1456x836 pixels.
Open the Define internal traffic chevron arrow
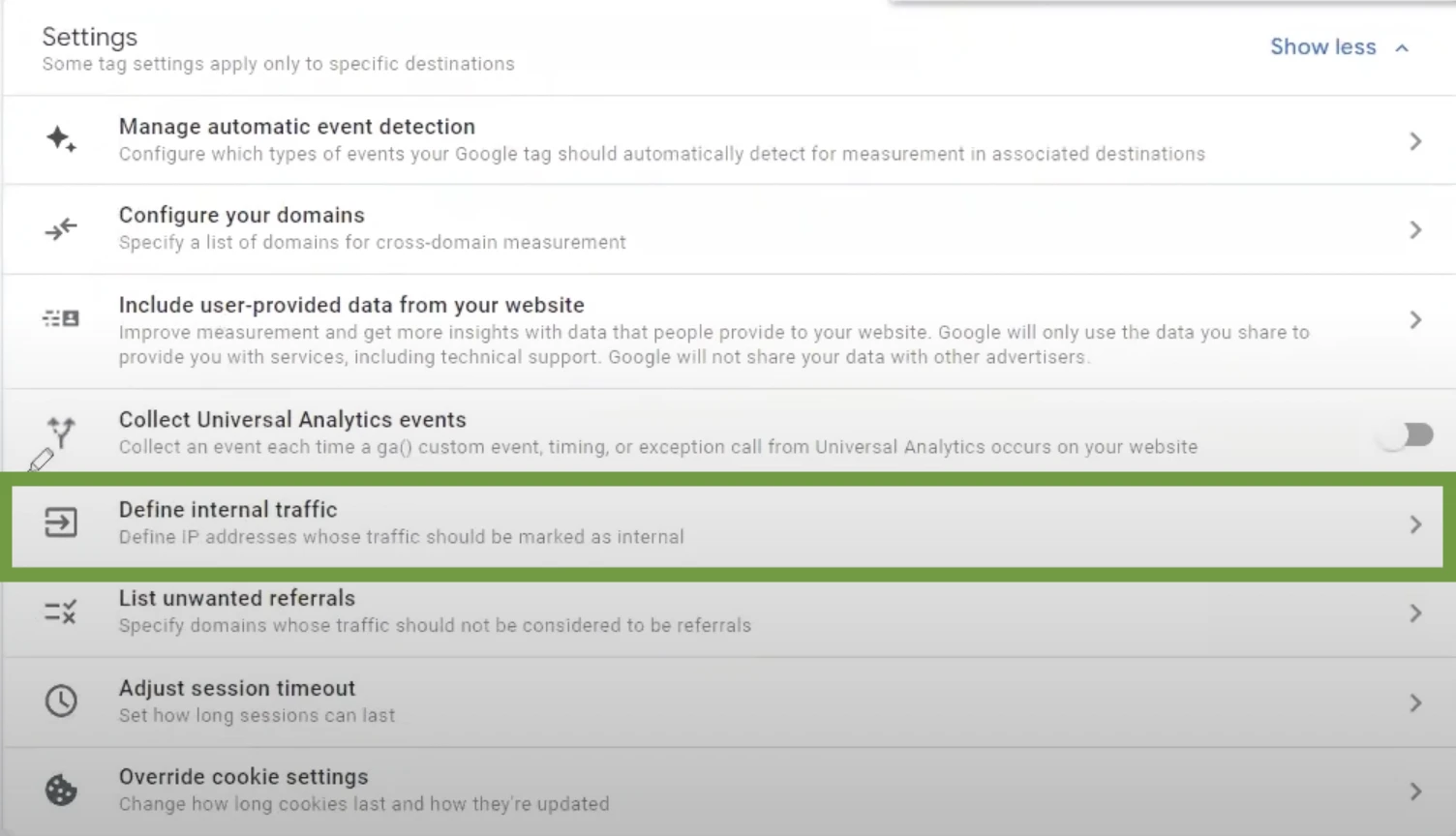(x=1415, y=524)
